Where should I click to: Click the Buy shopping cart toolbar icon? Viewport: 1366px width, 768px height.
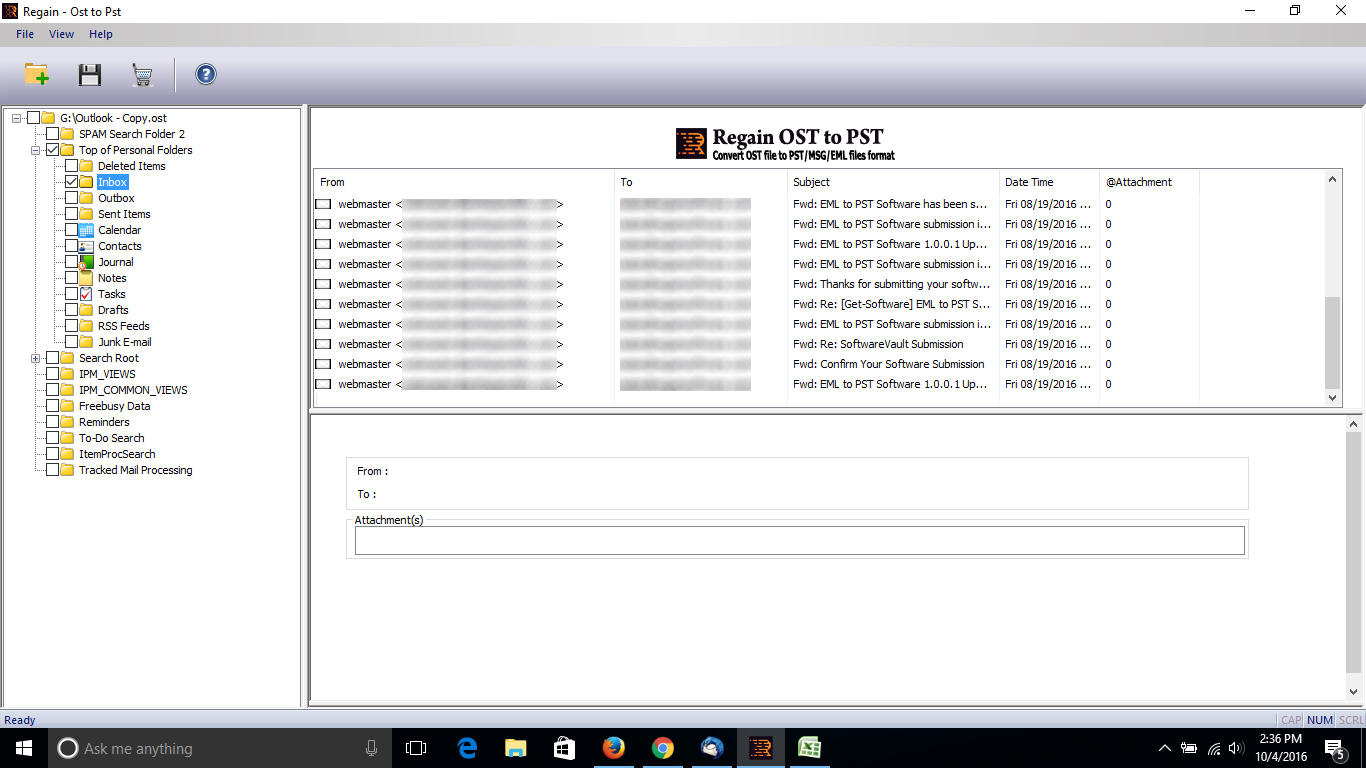tap(142, 75)
